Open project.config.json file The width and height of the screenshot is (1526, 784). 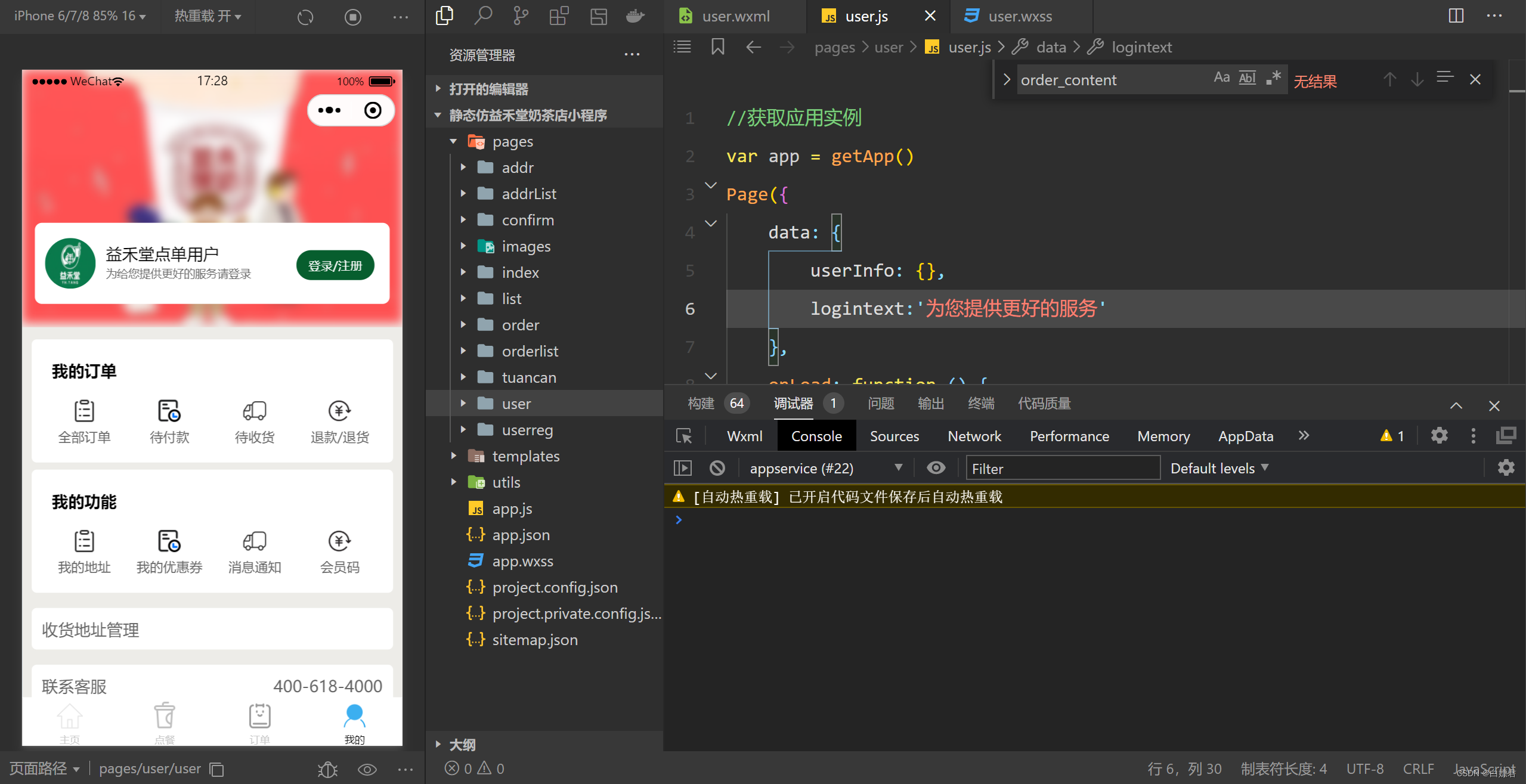(x=554, y=587)
